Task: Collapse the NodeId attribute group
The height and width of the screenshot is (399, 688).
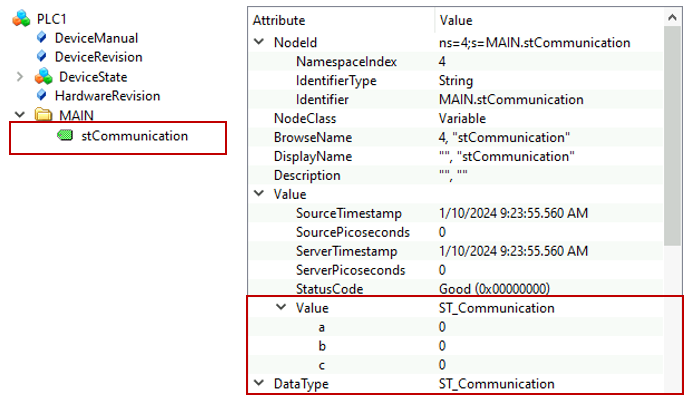Action: pos(259,42)
